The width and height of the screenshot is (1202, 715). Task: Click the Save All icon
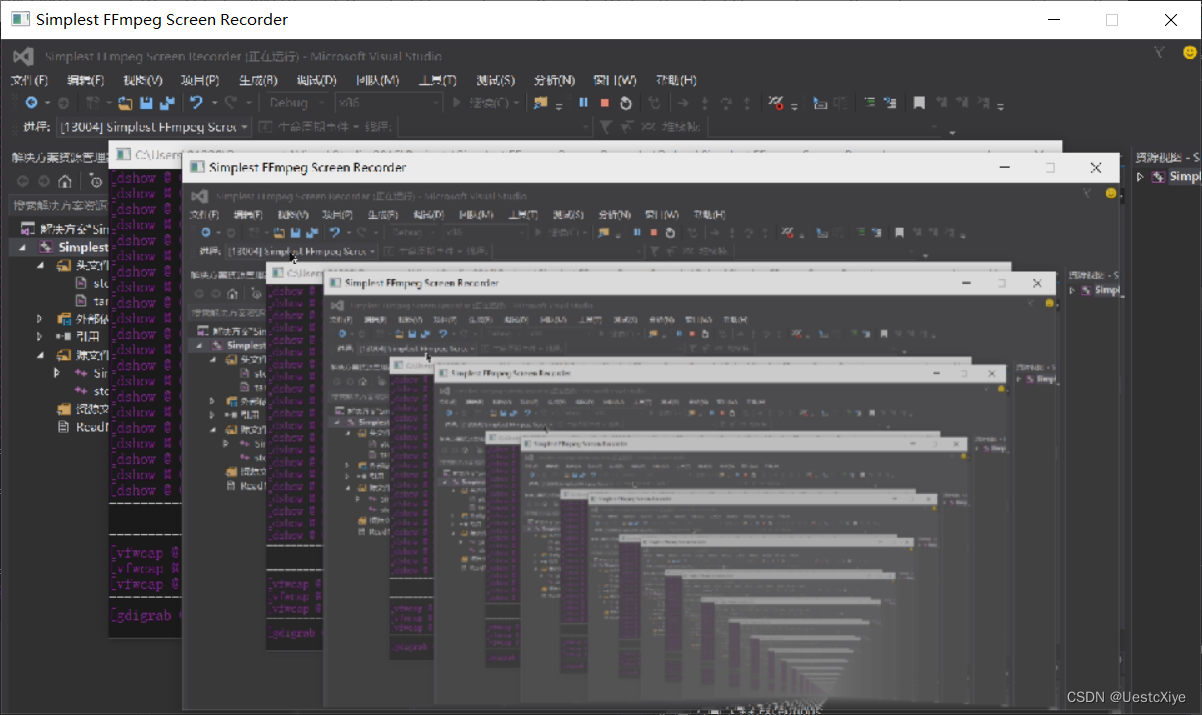pyautogui.click(x=166, y=103)
